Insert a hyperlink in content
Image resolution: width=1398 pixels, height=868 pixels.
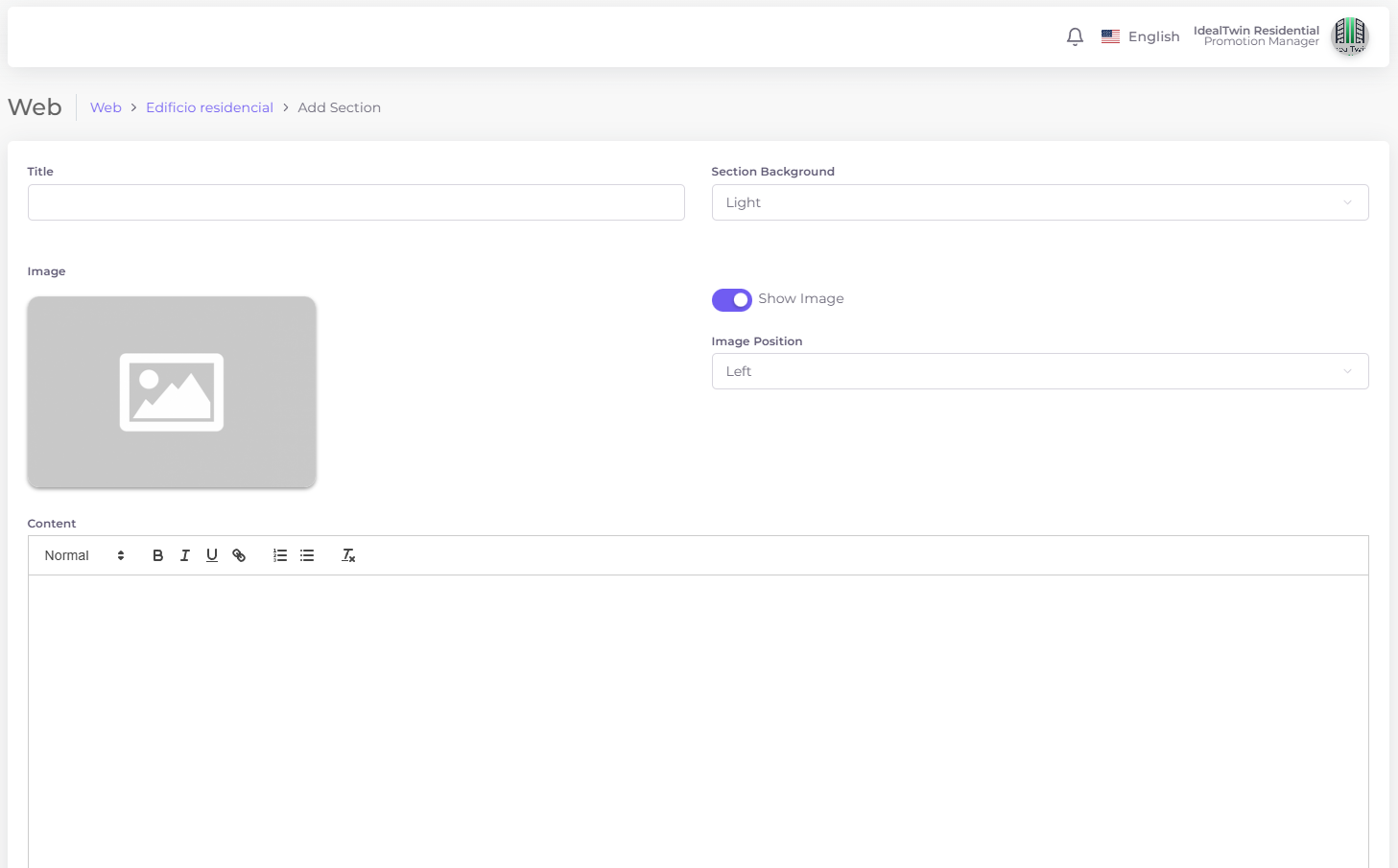(239, 555)
